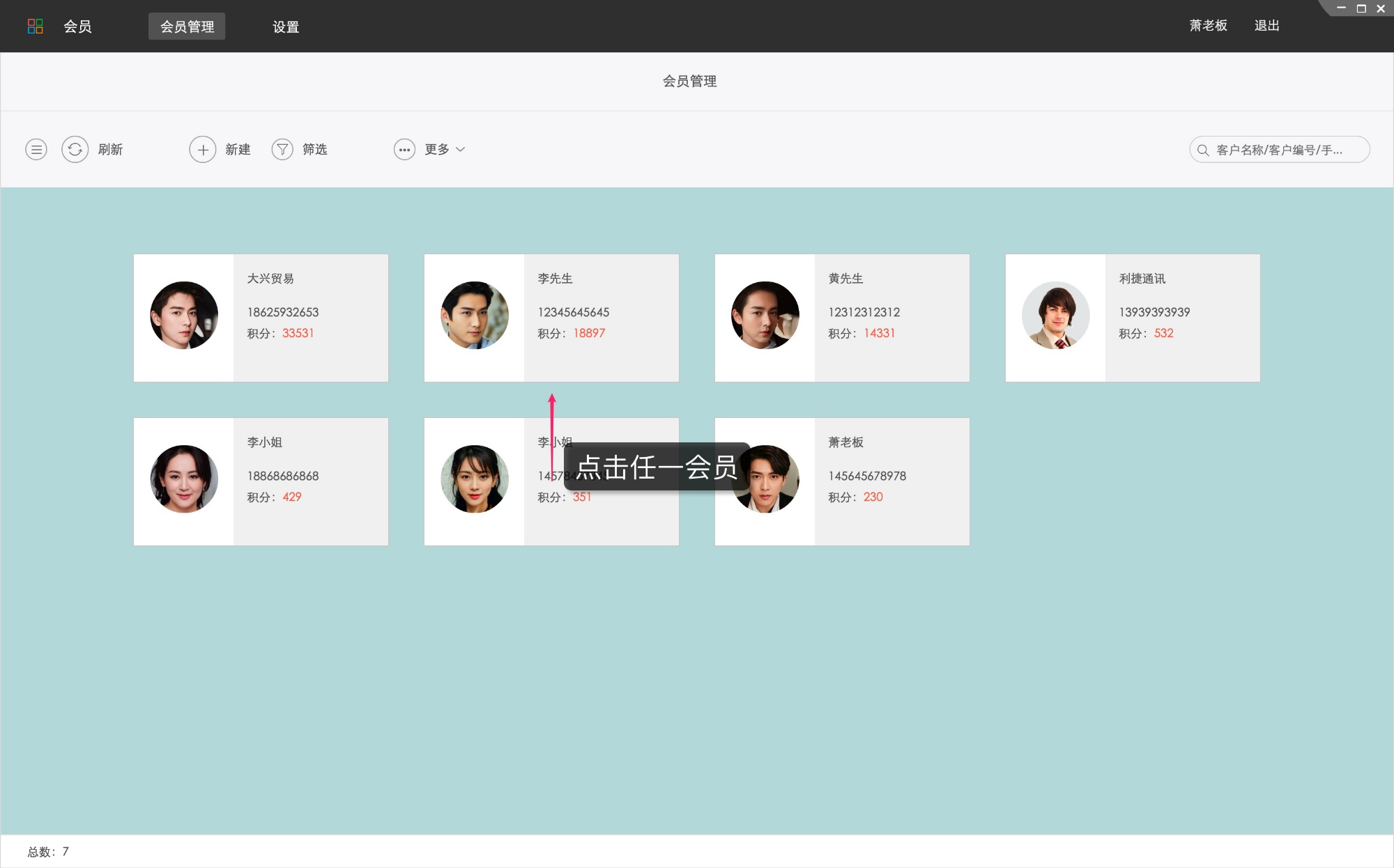
Task: Switch to the 会员管理 tab
Action: point(187,26)
